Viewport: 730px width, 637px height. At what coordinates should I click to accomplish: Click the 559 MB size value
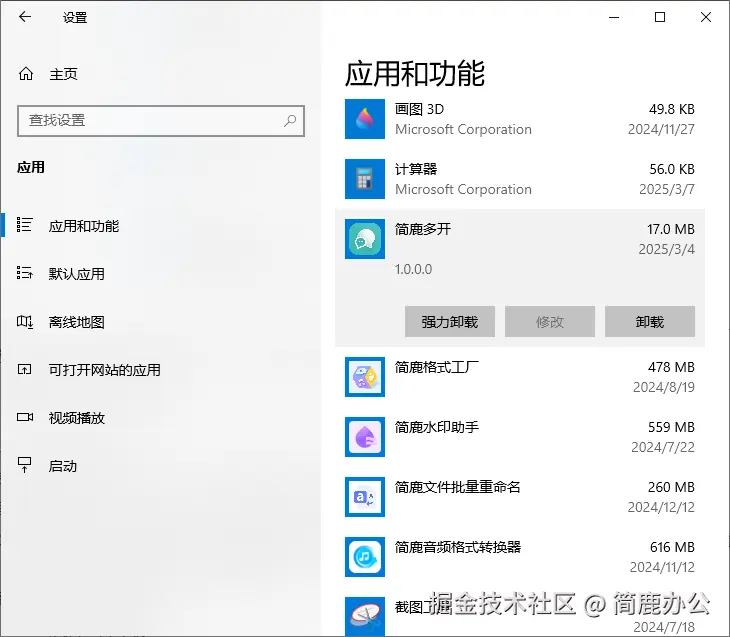click(x=671, y=427)
